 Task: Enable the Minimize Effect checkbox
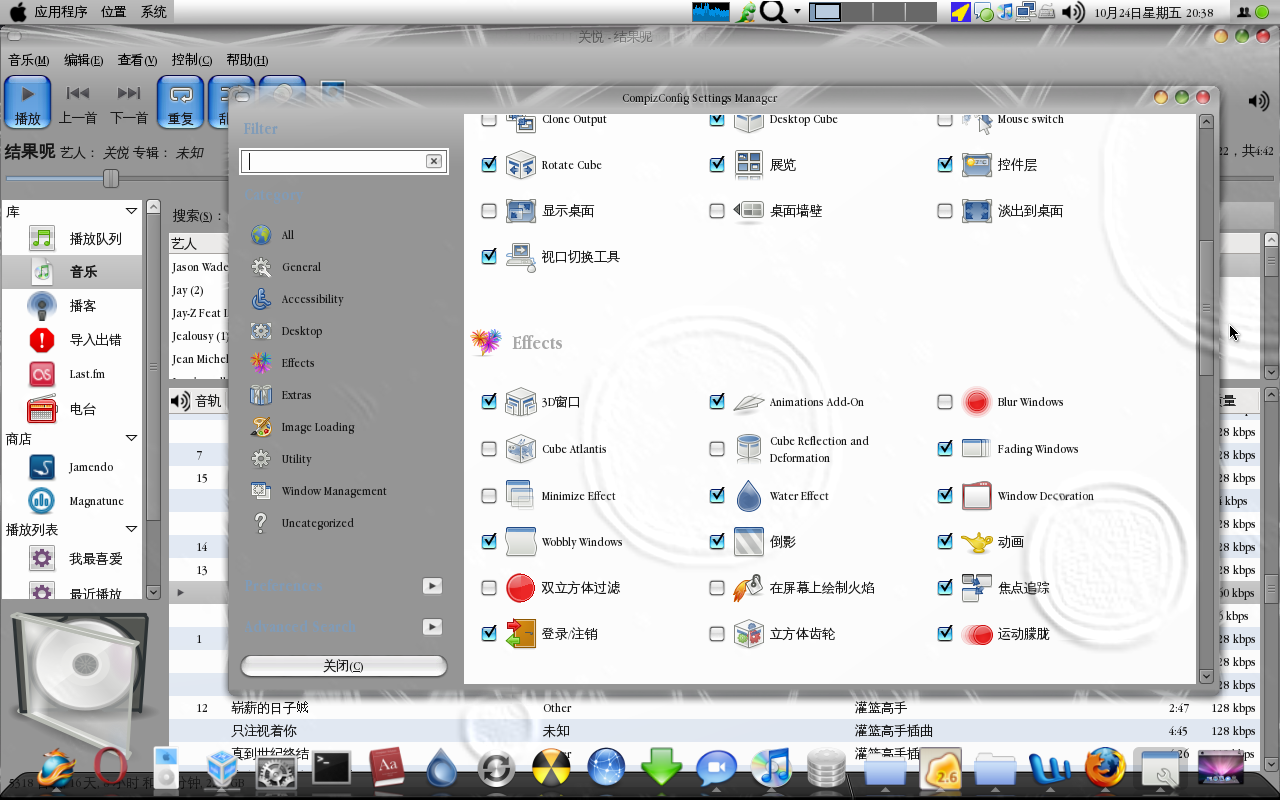coord(489,496)
